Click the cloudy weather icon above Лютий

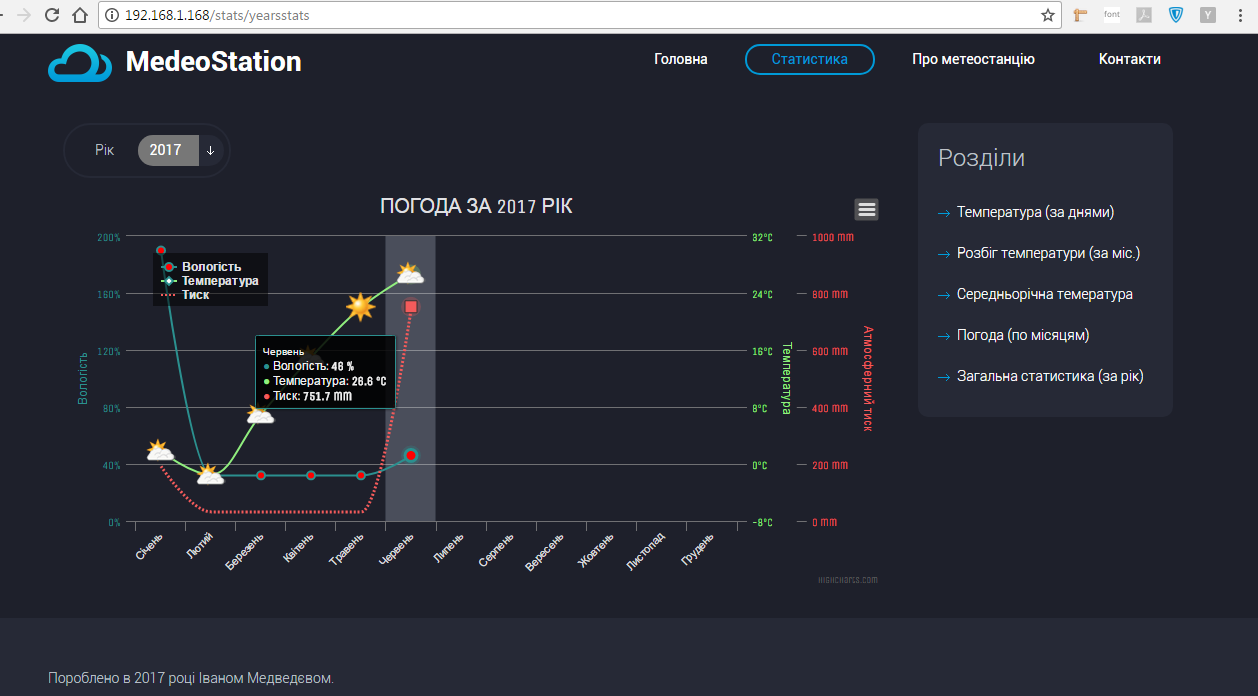click(x=209, y=475)
